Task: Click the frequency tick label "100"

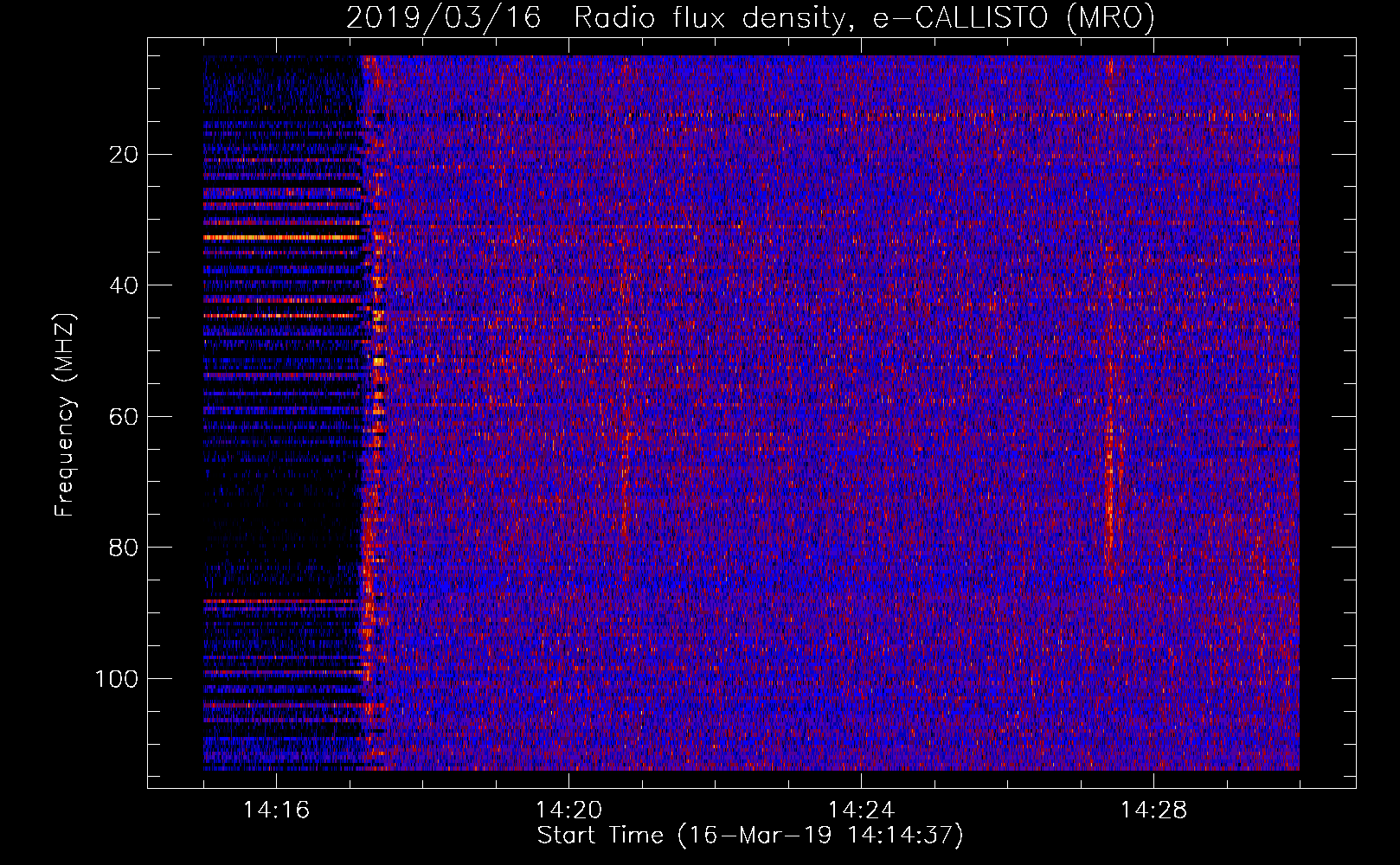Action: (117, 679)
